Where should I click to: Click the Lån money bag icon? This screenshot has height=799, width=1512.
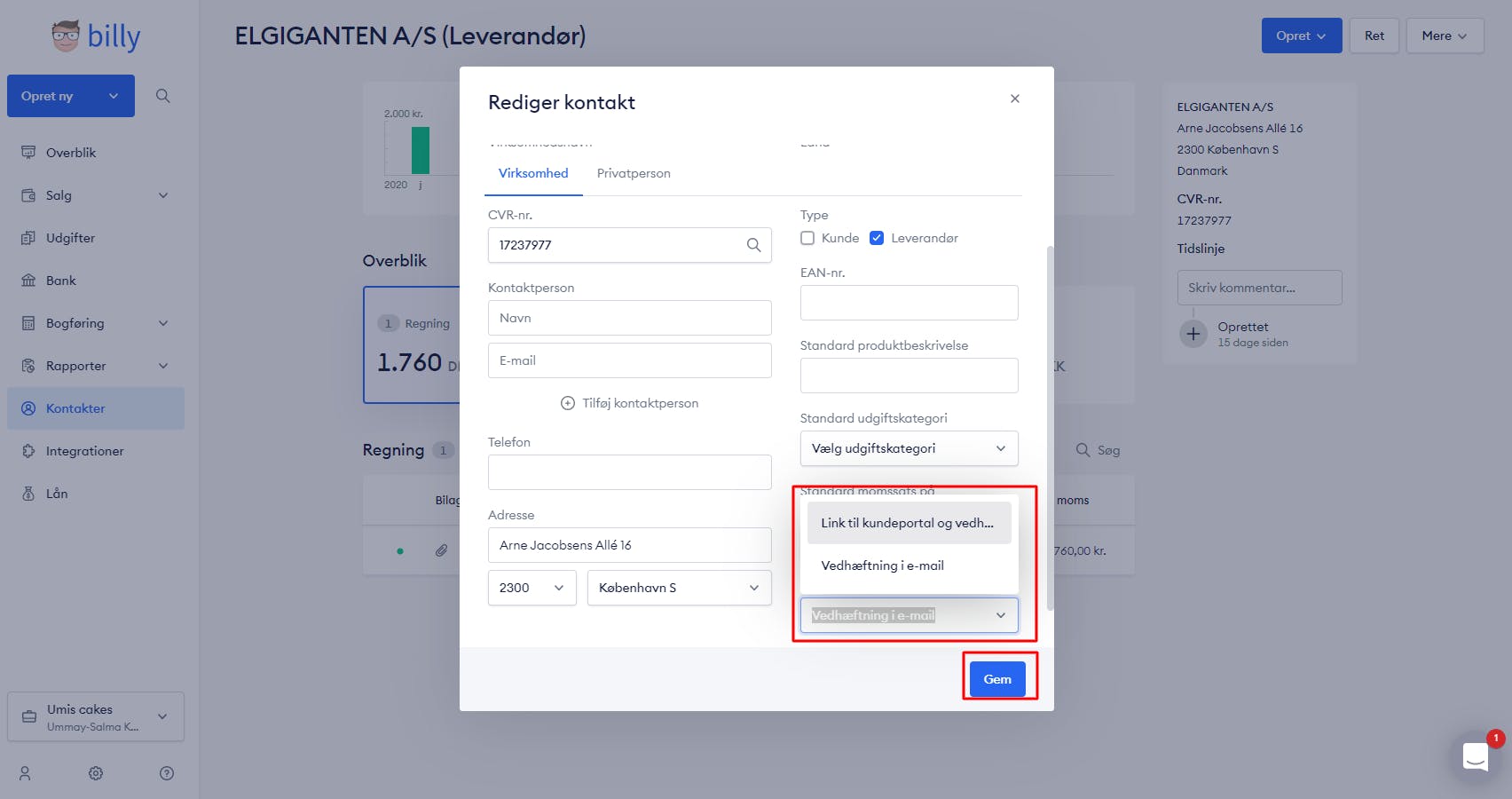28,494
